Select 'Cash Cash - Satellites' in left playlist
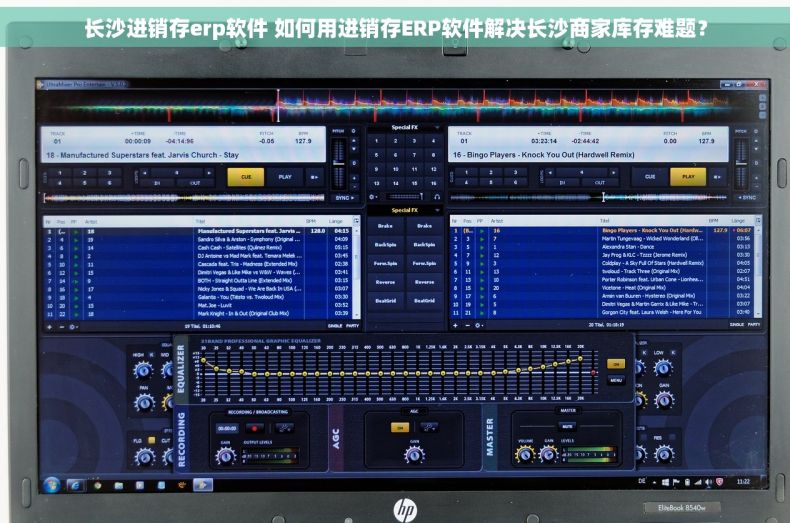This screenshot has width=790, height=523. pos(199,247)
